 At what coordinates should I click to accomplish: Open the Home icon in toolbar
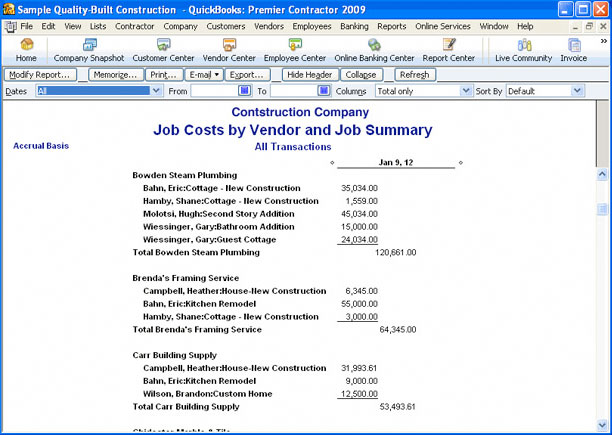tap(26, 50)
